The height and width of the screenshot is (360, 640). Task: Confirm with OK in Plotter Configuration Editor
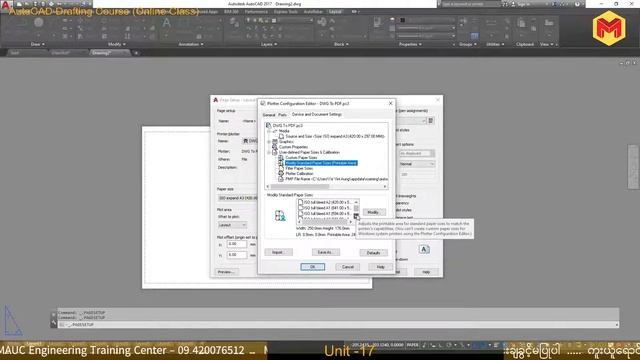click(312, 267)
